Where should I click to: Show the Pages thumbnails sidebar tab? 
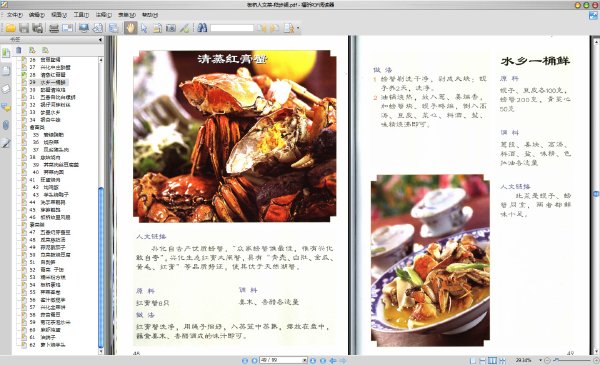[6, 71]
